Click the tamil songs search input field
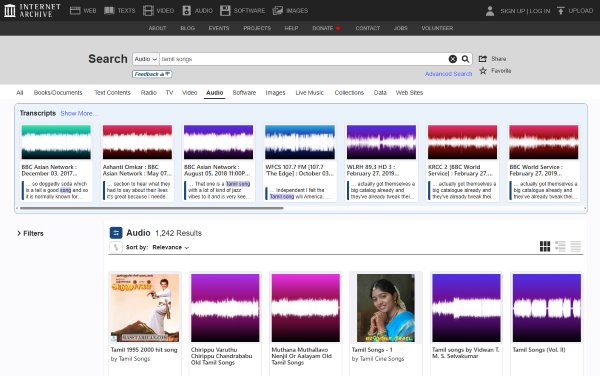The height and width of the screenshot is (376, 600). 303,59
